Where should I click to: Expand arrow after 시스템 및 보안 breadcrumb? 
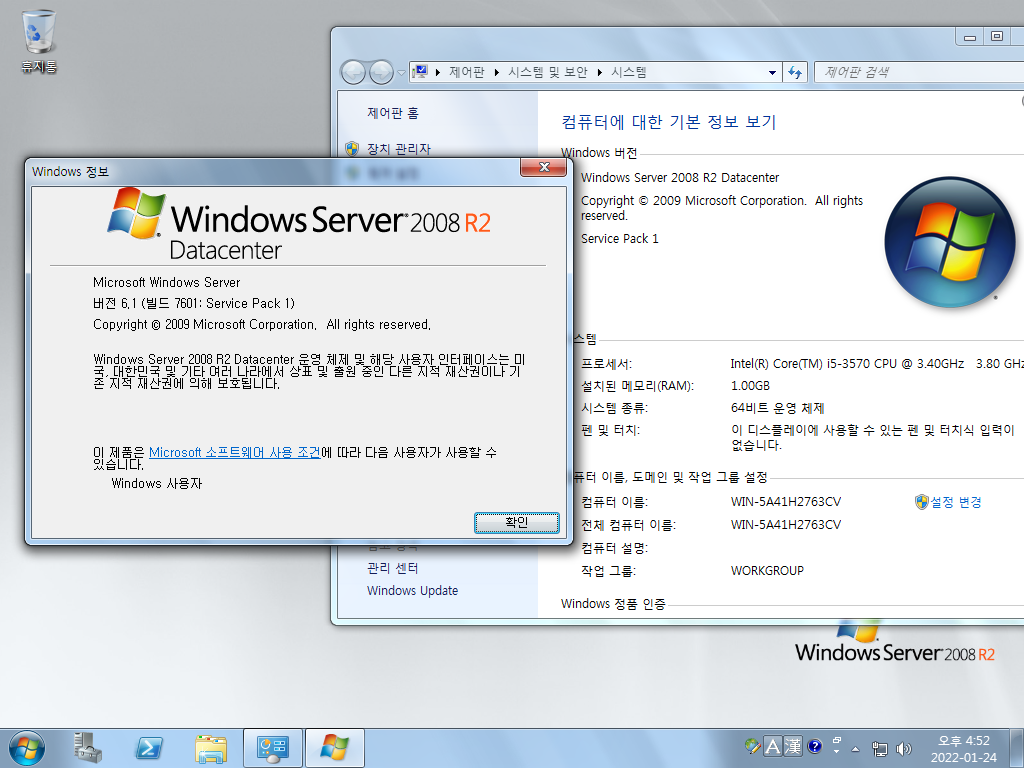pos(600,72)
